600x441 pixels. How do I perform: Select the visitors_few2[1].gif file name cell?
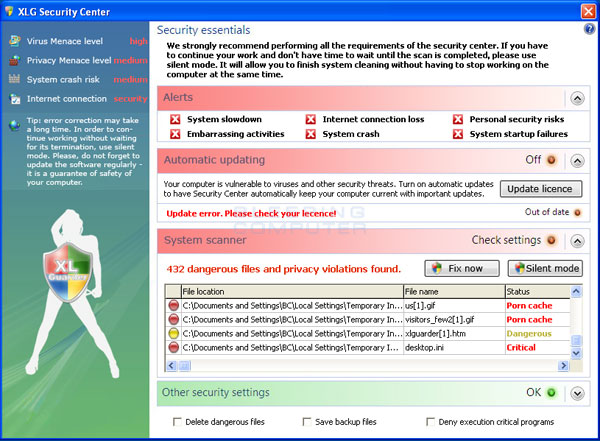pyautogui.click(x=454, y=319)
